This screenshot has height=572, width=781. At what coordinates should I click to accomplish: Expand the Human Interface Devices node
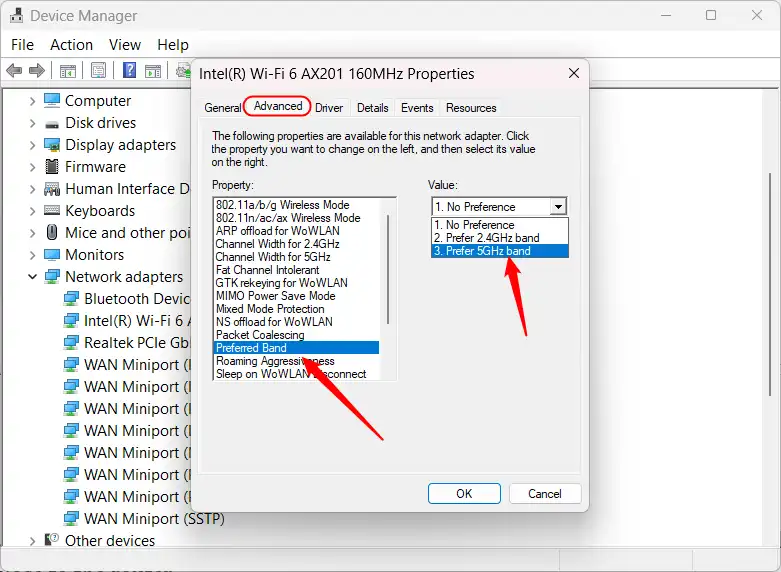click(x=32, y=189)
